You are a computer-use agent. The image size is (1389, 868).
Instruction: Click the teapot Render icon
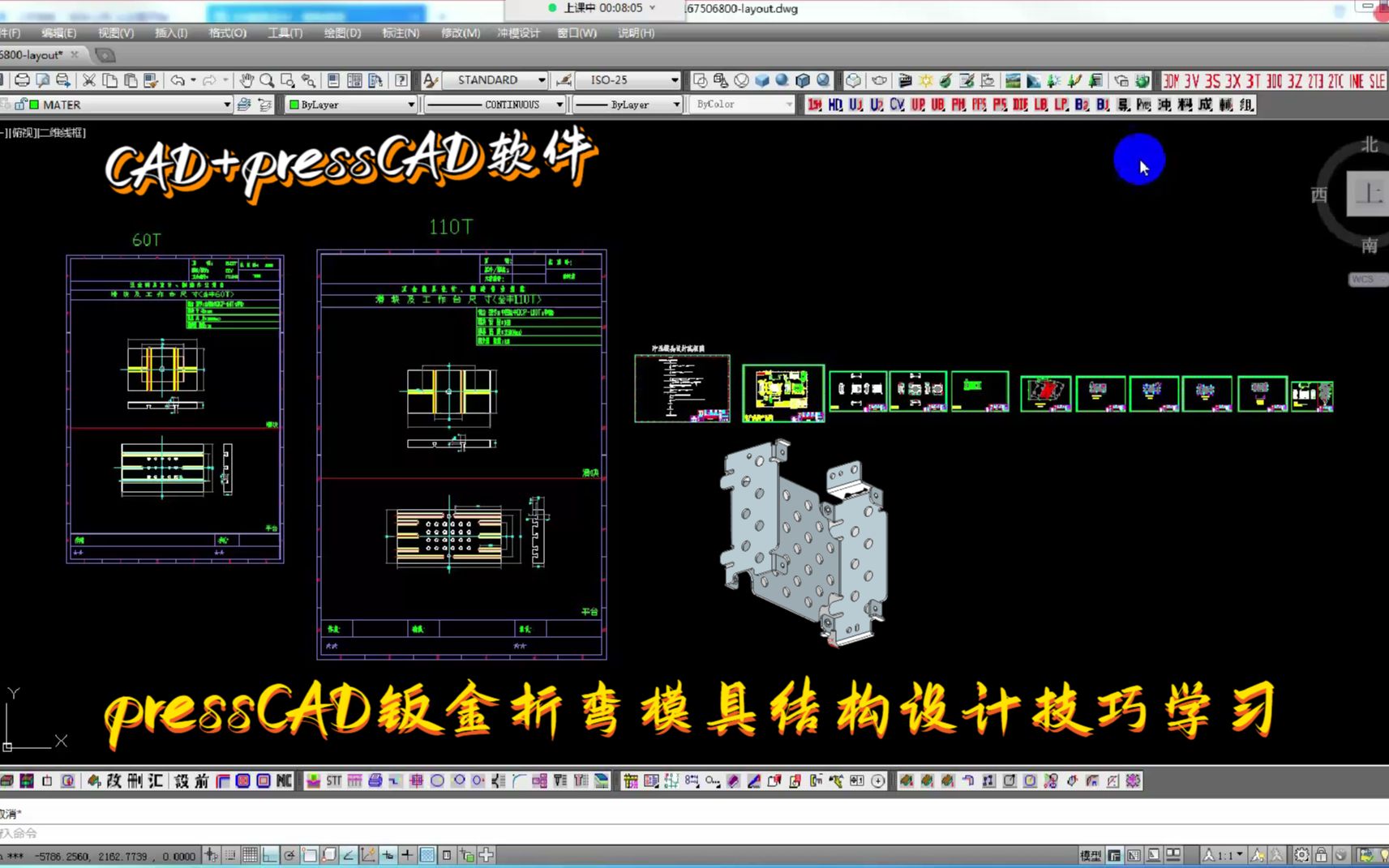tap(879, 80)
